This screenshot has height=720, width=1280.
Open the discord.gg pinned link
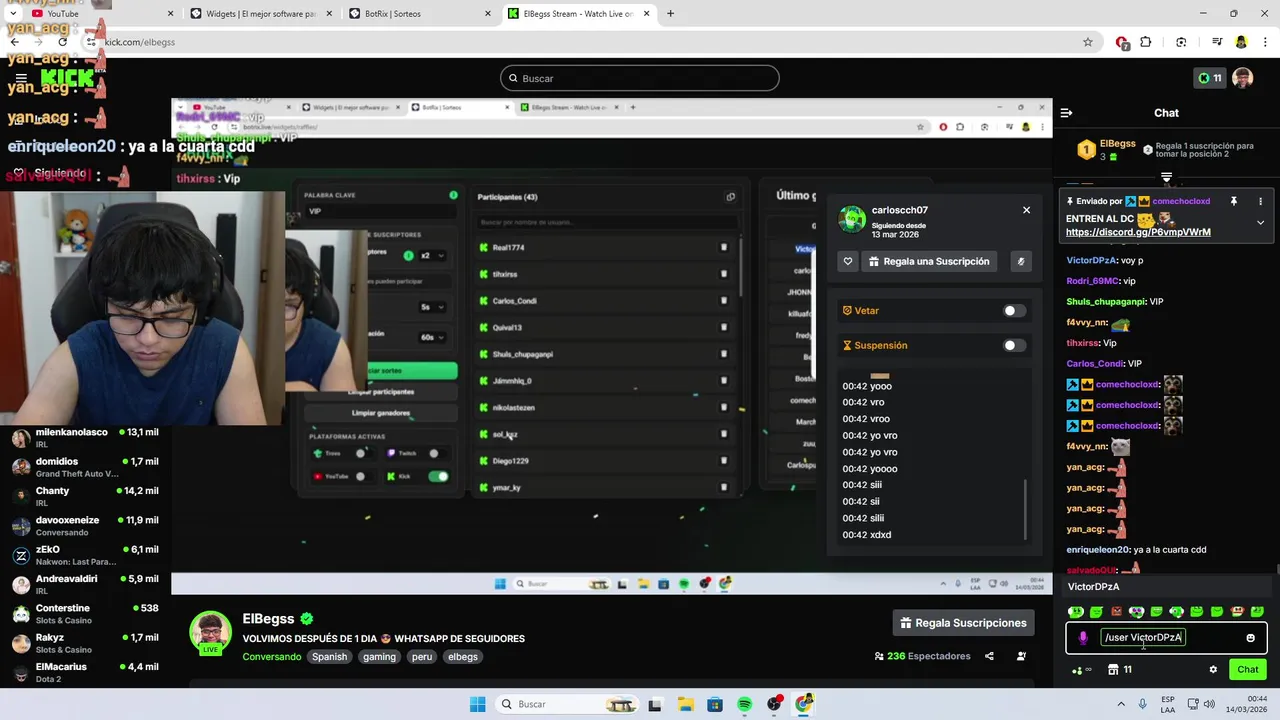coord(1138,232)
